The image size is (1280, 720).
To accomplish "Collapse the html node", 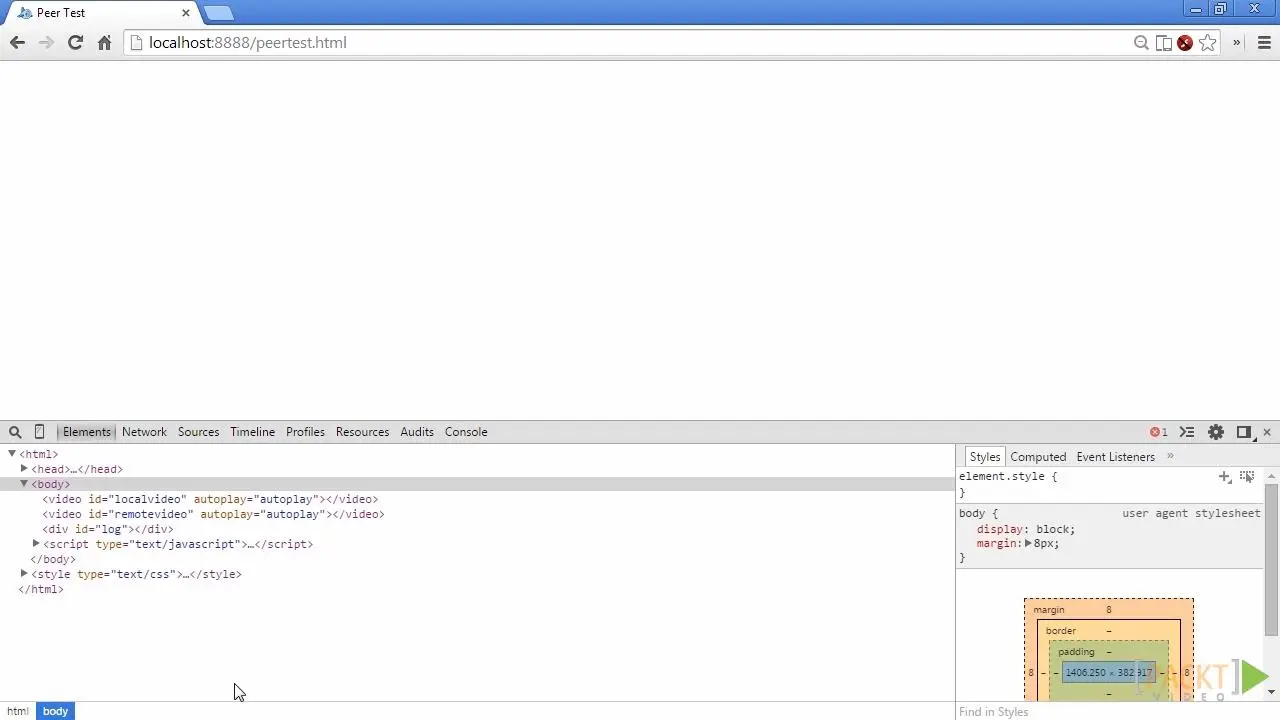I will (x=12, y=454).
